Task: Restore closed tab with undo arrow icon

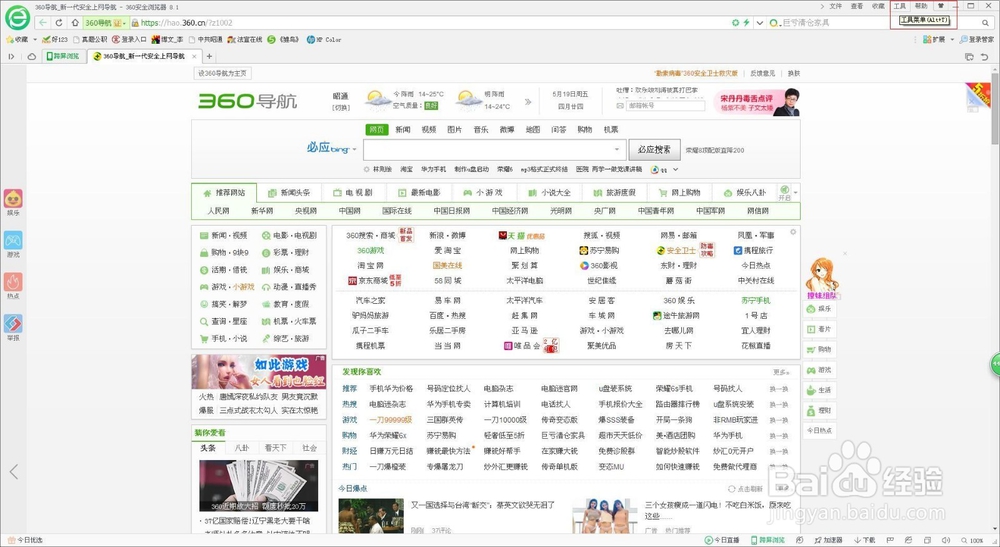Action: 985,57
